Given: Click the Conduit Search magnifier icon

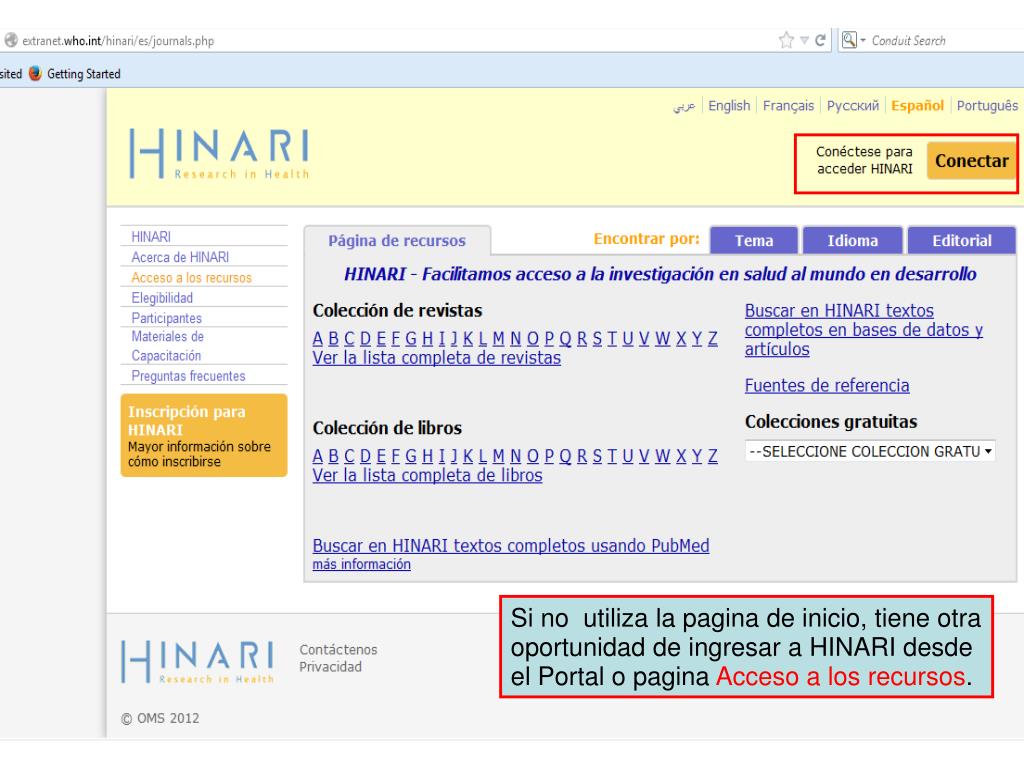Looking at the screenshot, I should coord(849,40).
